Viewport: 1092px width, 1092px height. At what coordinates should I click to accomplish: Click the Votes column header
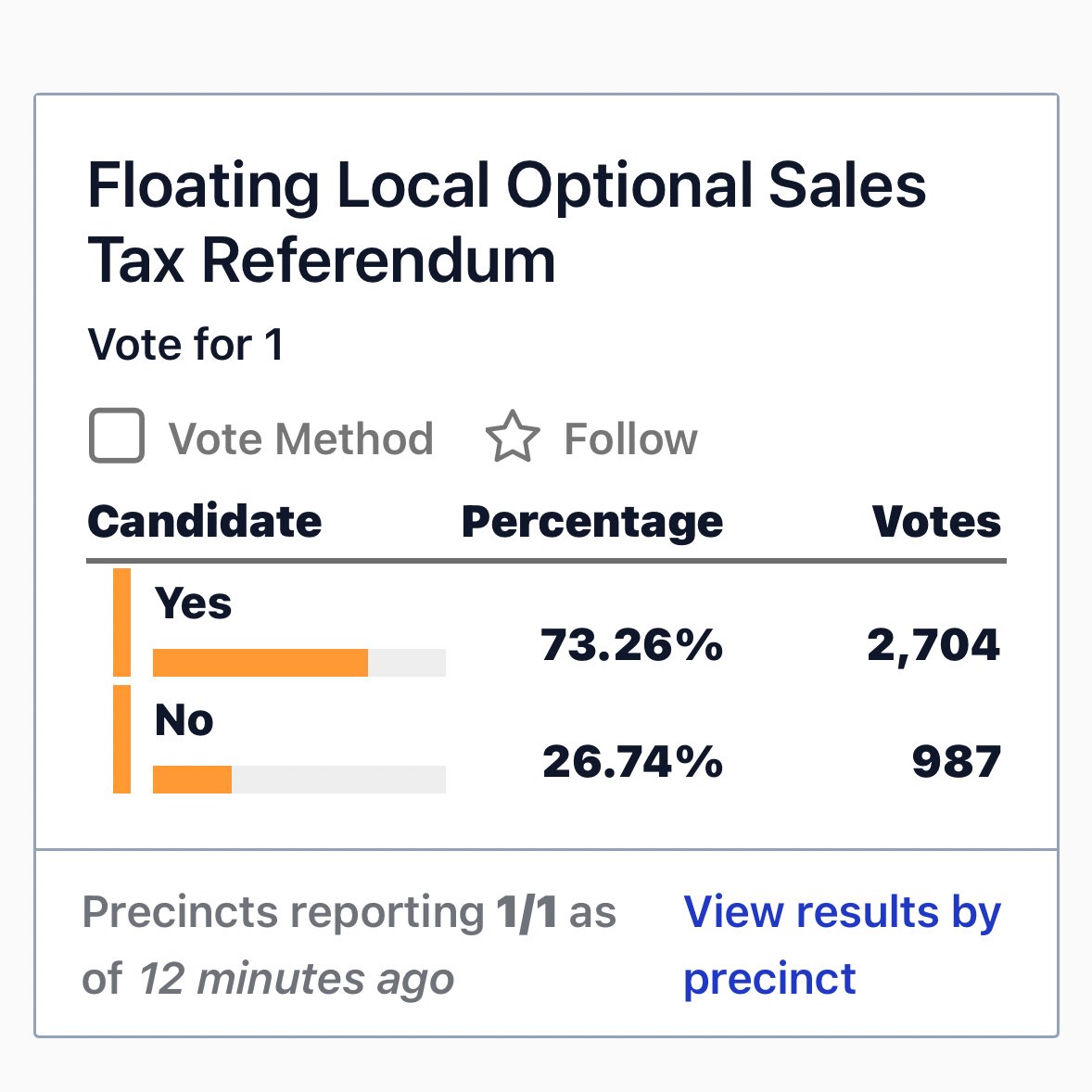pyautogui.click(x=936, y=521)
